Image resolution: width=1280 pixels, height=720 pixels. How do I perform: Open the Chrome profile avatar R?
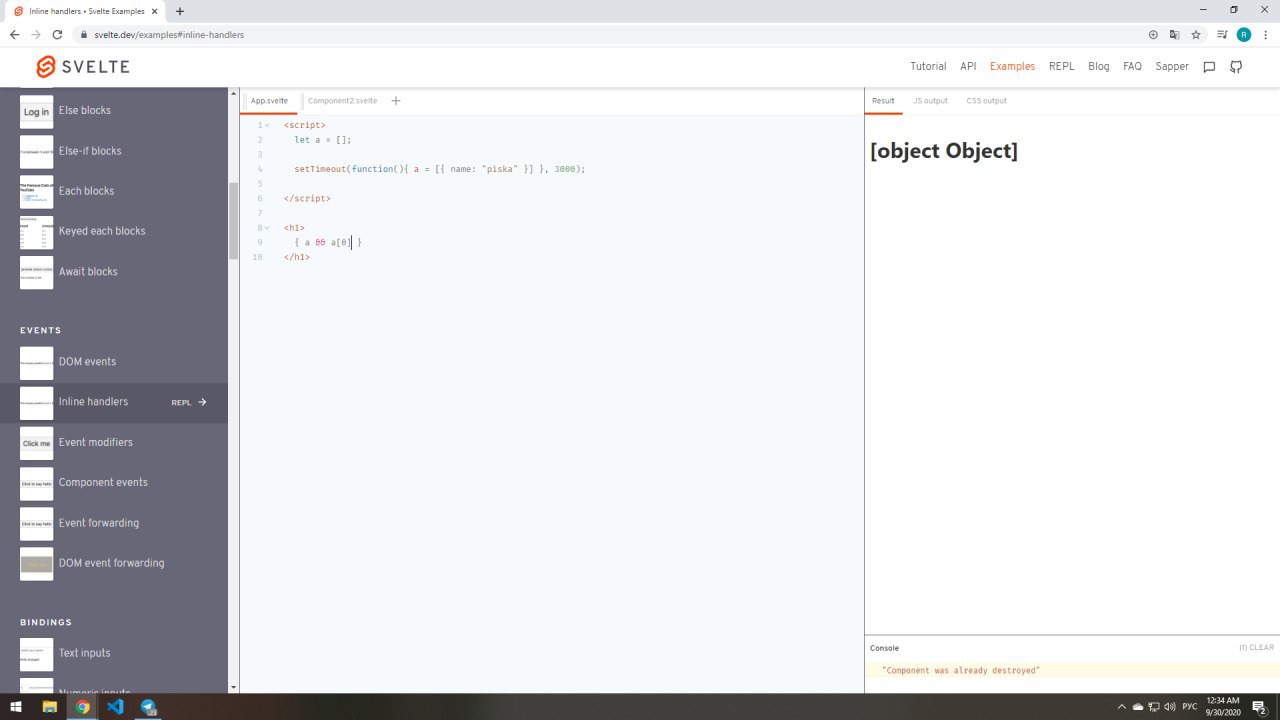coord(1244,34)
